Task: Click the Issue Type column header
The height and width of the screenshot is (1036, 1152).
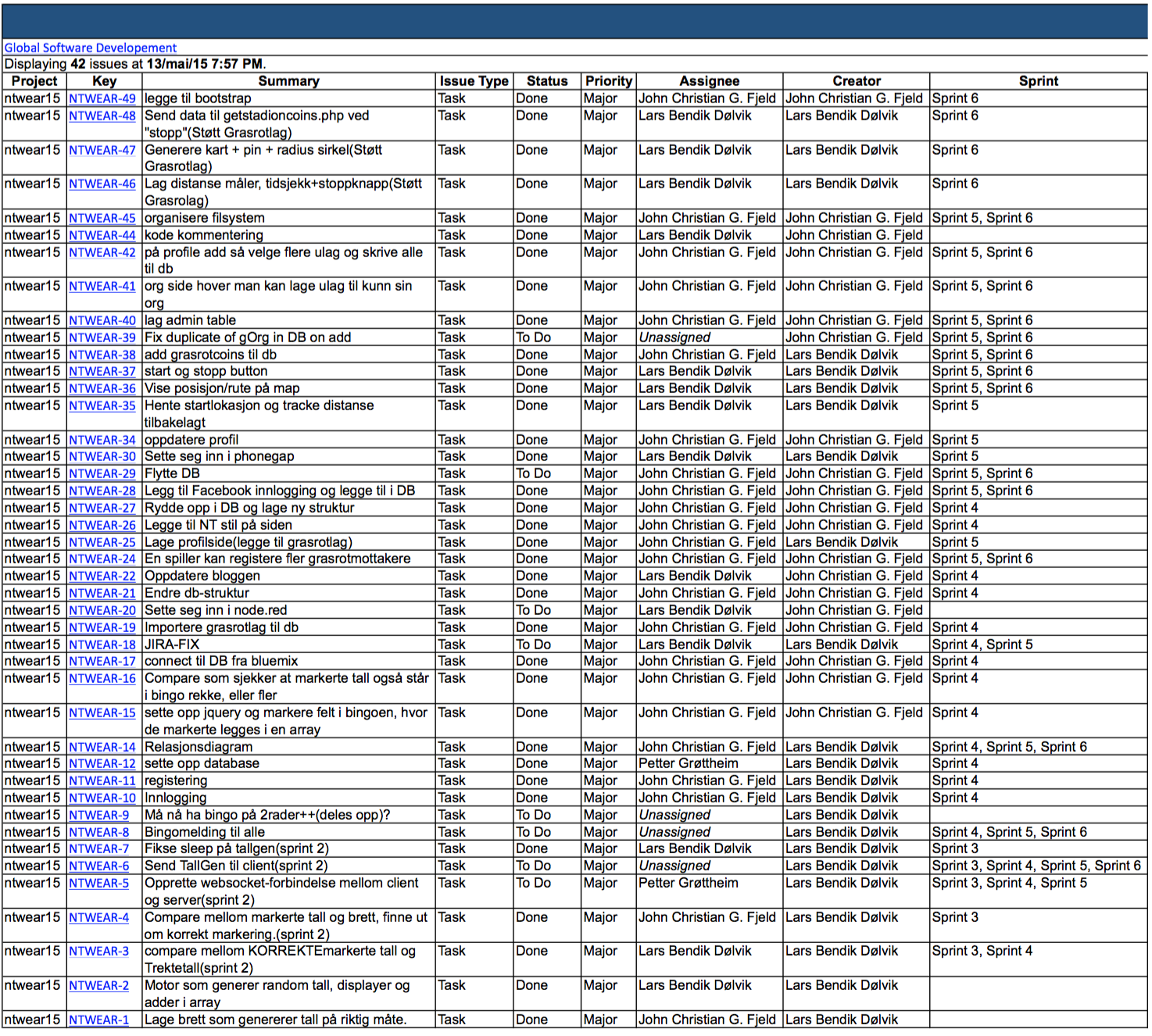Action: point(474,81)
